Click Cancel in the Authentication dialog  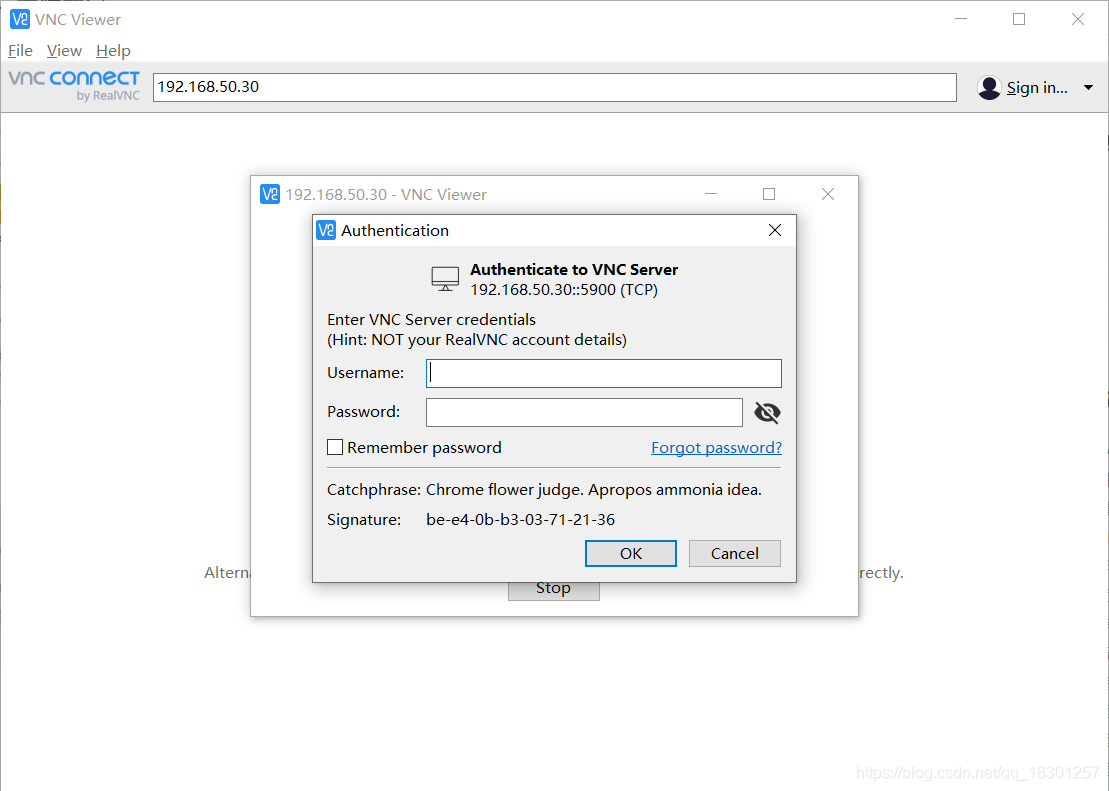(735, 553)
